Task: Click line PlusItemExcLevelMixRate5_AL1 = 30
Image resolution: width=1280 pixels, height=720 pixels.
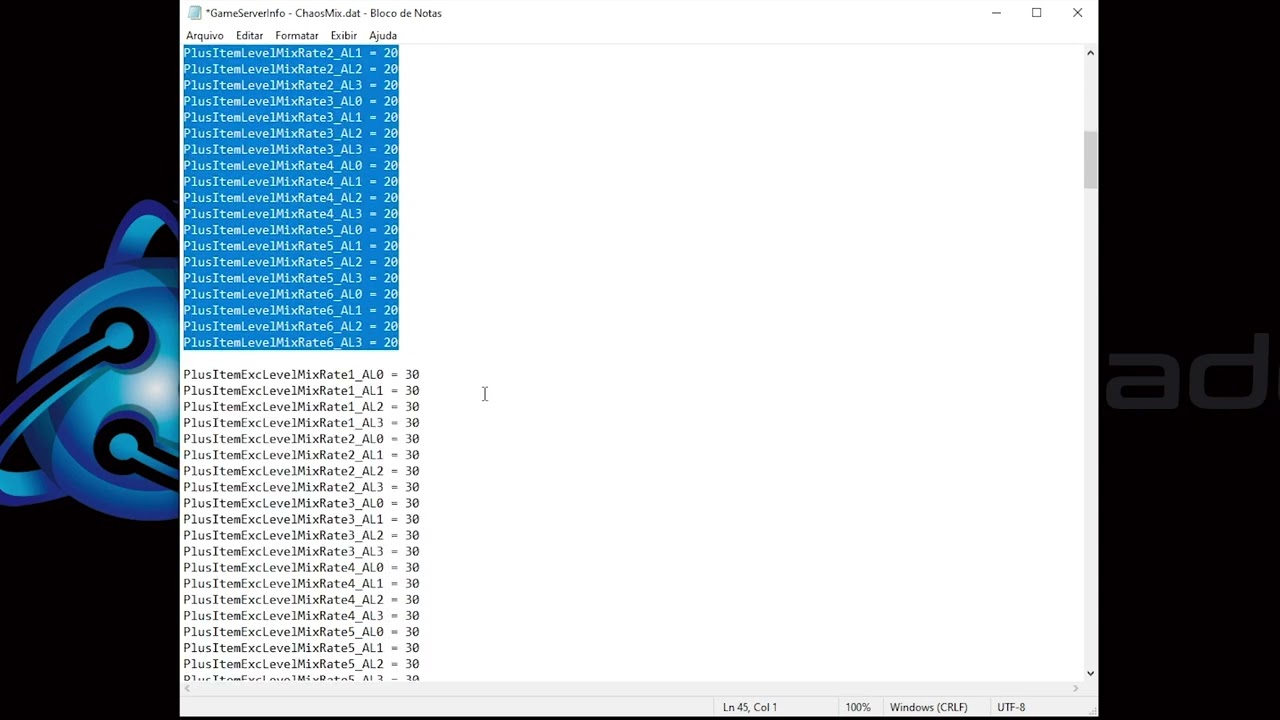Action: pyautogui.click(x=301, y=648)
